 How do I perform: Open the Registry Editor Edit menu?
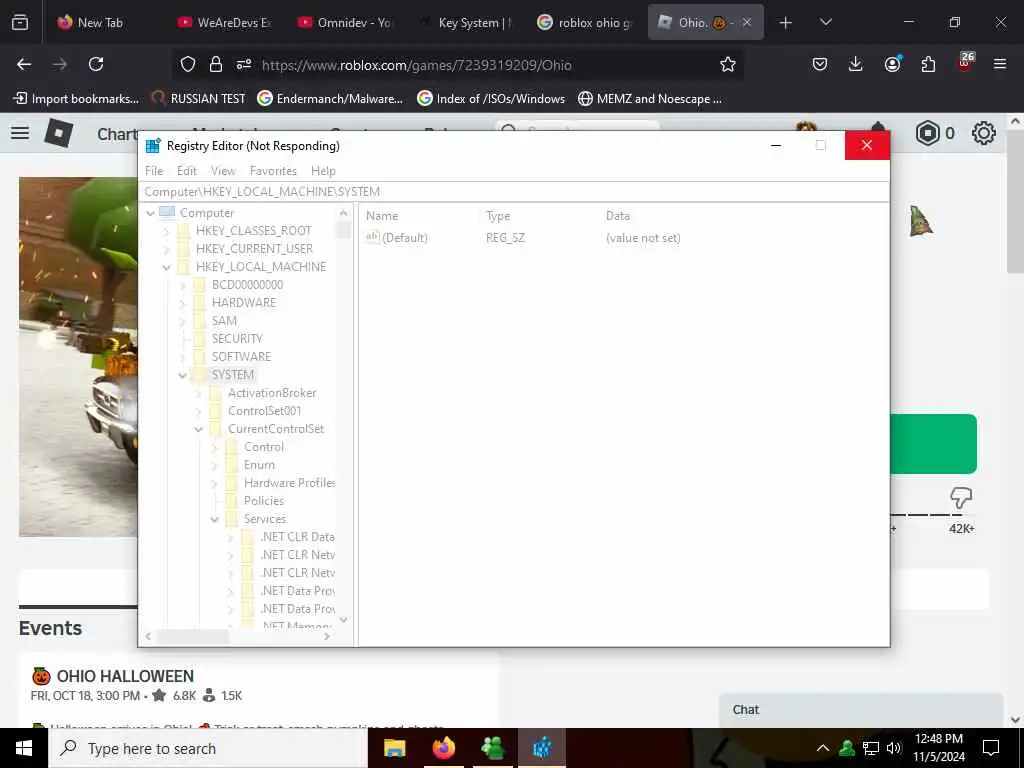pyautogui.click(x=187, y=170)
